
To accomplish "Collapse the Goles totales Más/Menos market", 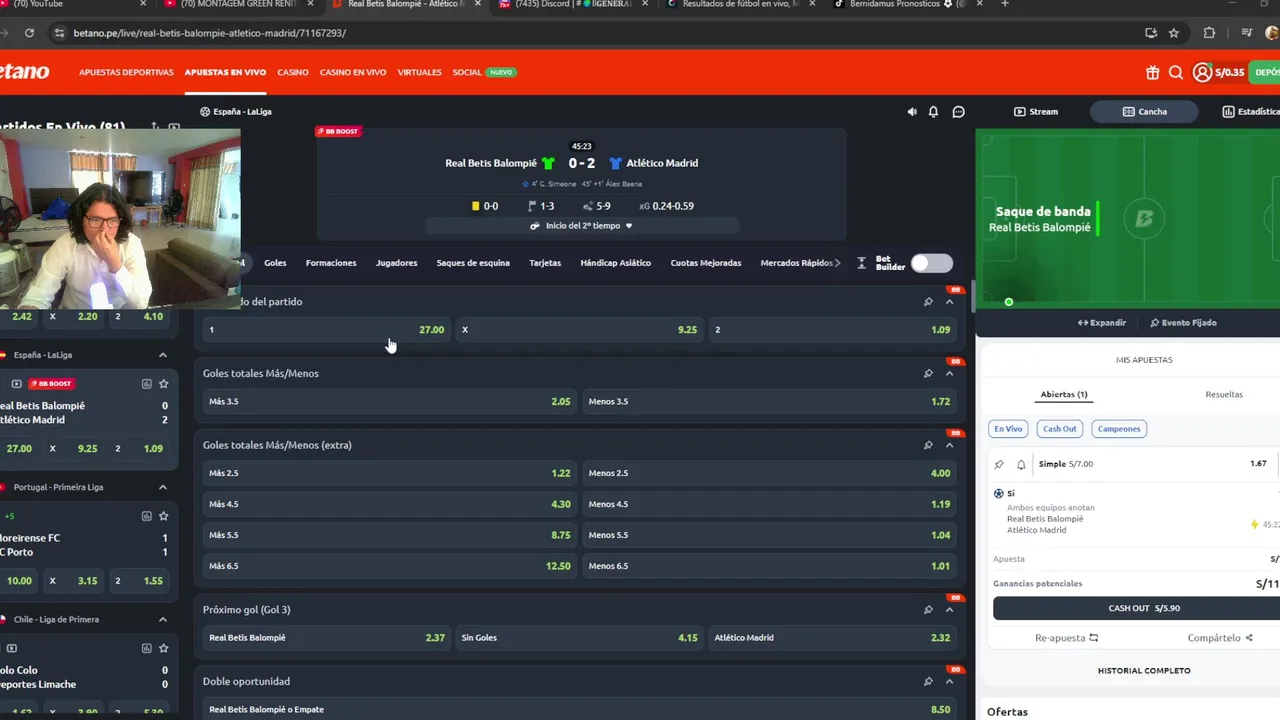I will click(x=950, y=373).
